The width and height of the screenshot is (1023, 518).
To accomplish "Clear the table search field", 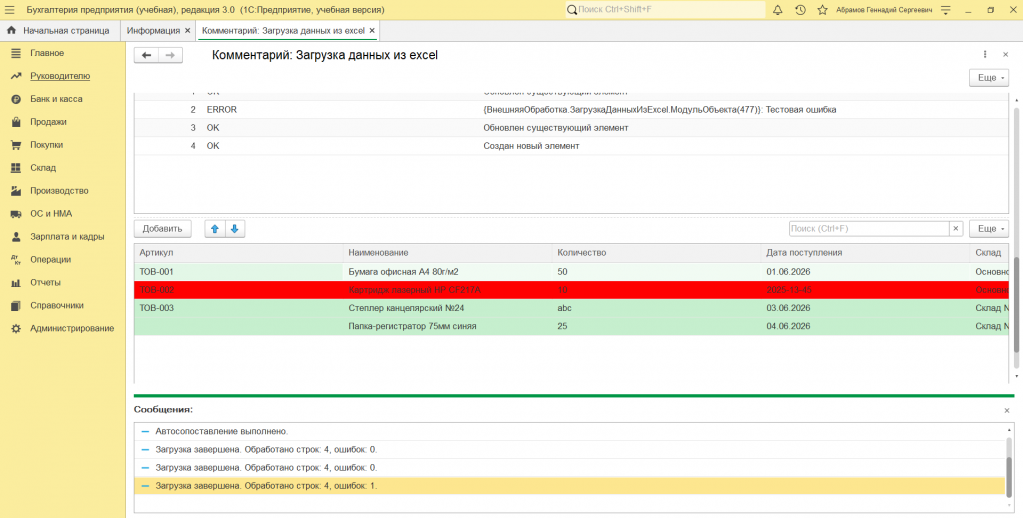I will [956, 229].
